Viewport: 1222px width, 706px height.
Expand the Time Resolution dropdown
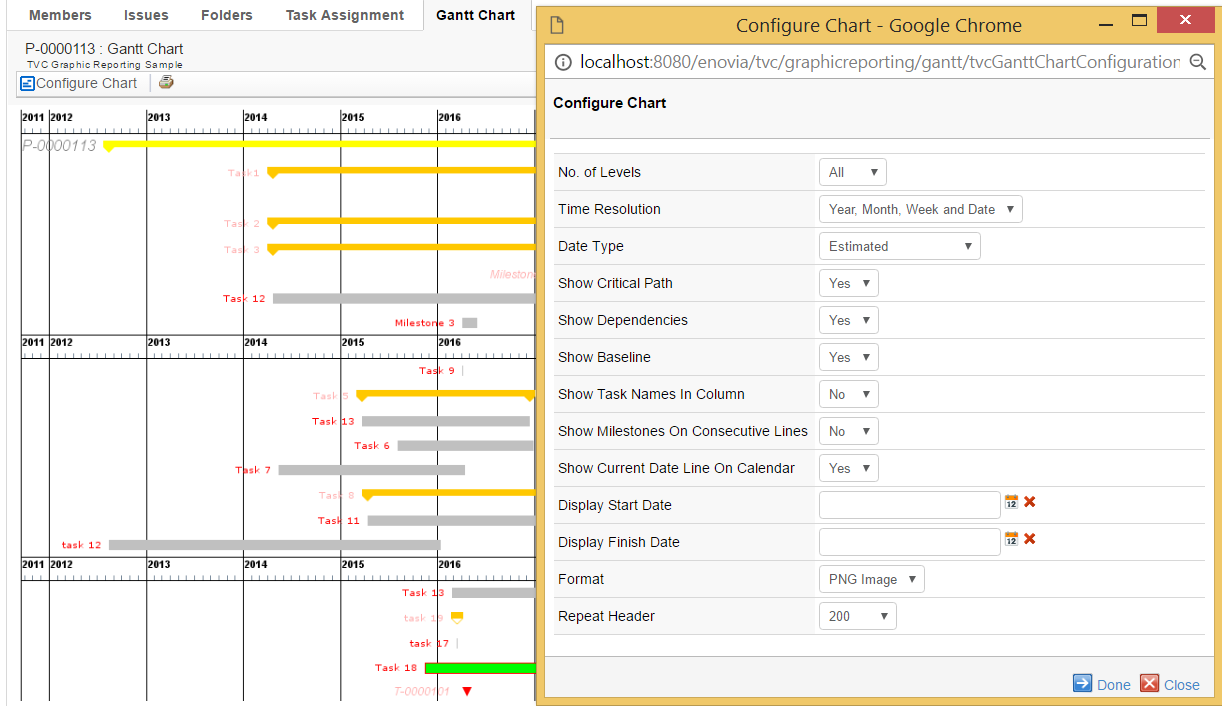coord(920,209)
